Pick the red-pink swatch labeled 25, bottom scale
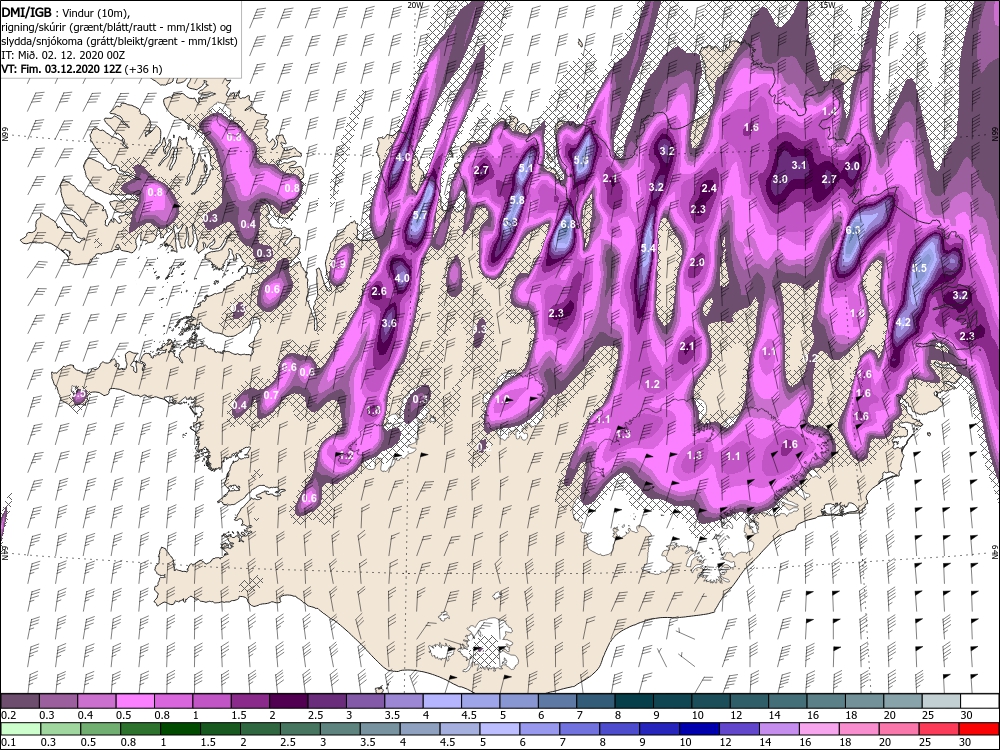The height and width of the screenshot is (750, 1000). point(939,730)
